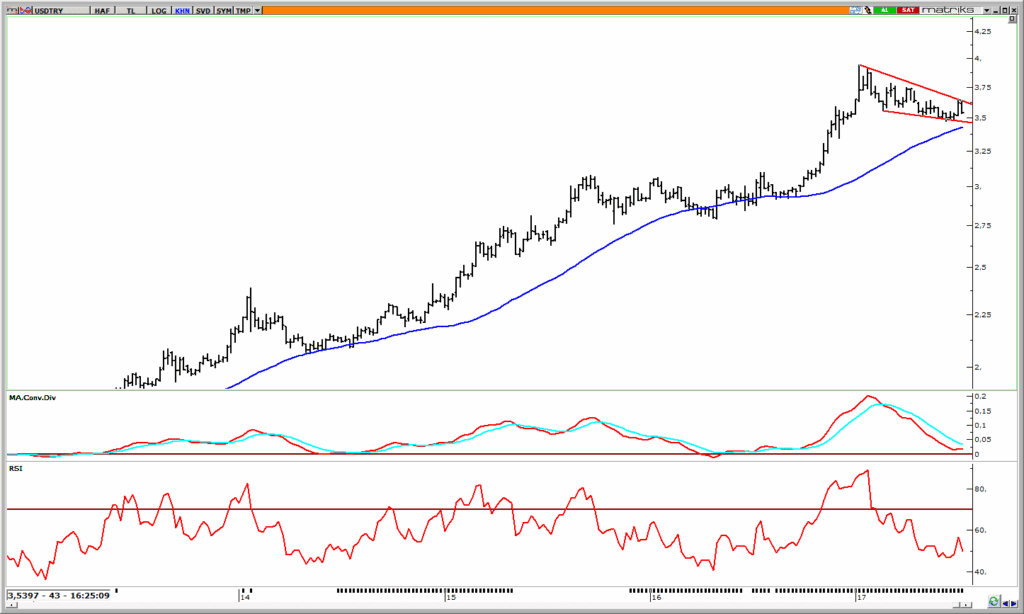Screen dimensions: 1024x614
Task: Toggle the TL price display mode
Action: pos(129,9)
